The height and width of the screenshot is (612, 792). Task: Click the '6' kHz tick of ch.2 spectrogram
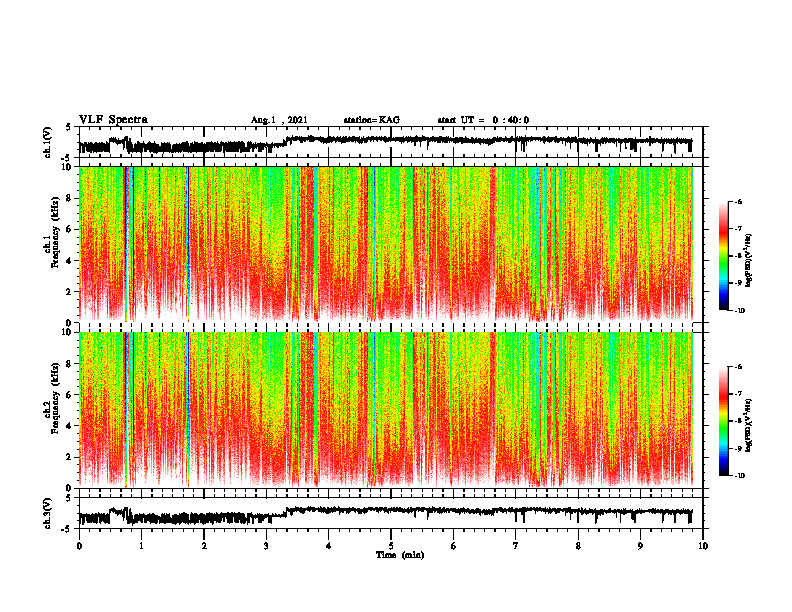pos(70,395)
